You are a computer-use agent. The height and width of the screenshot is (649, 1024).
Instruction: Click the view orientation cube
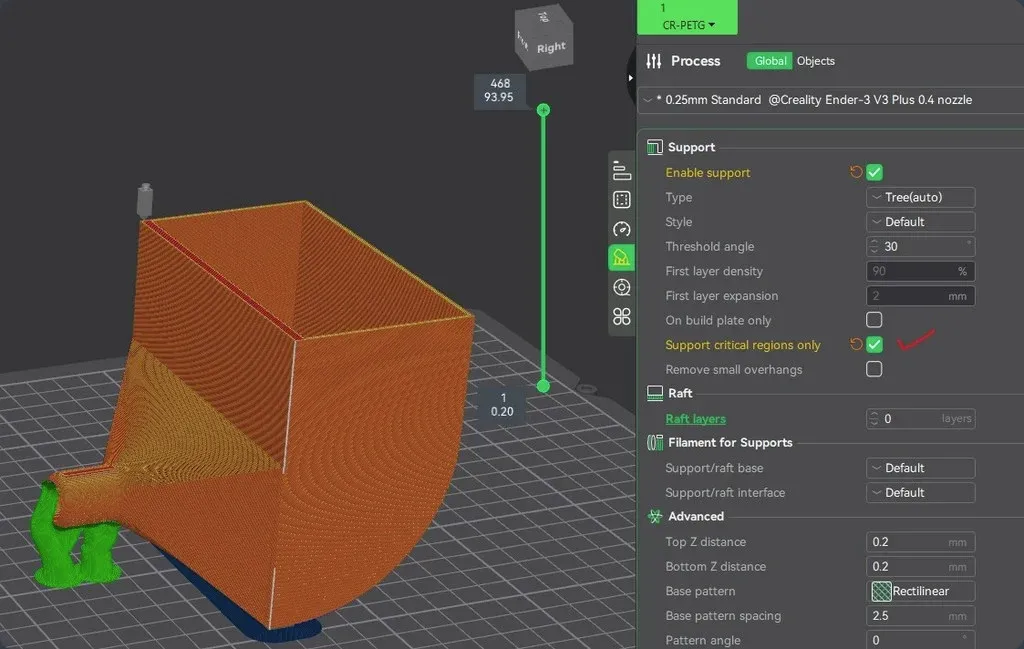(545, 38)
